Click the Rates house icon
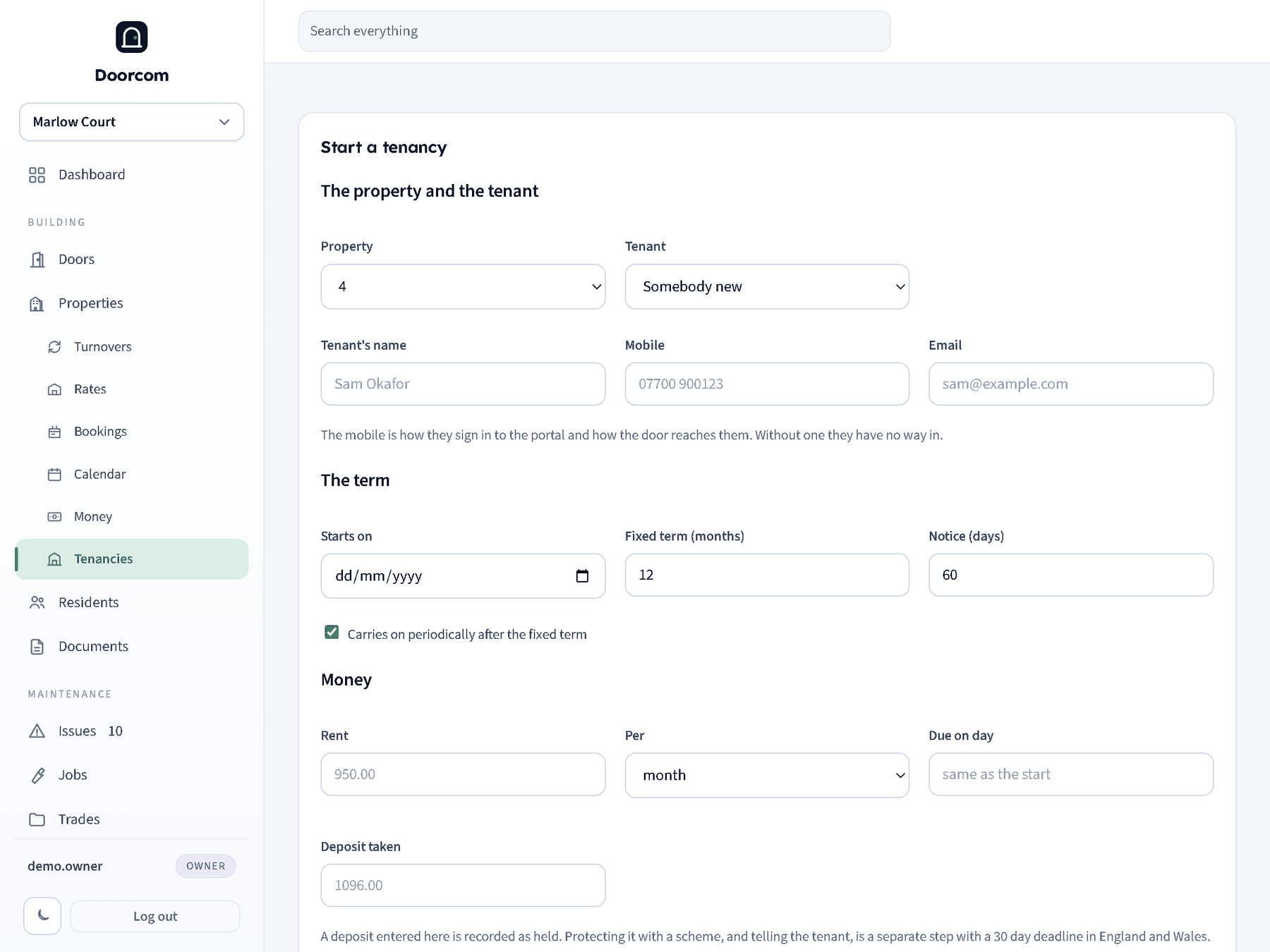This screenshot has width=1270, height=952. click(54, 389)
